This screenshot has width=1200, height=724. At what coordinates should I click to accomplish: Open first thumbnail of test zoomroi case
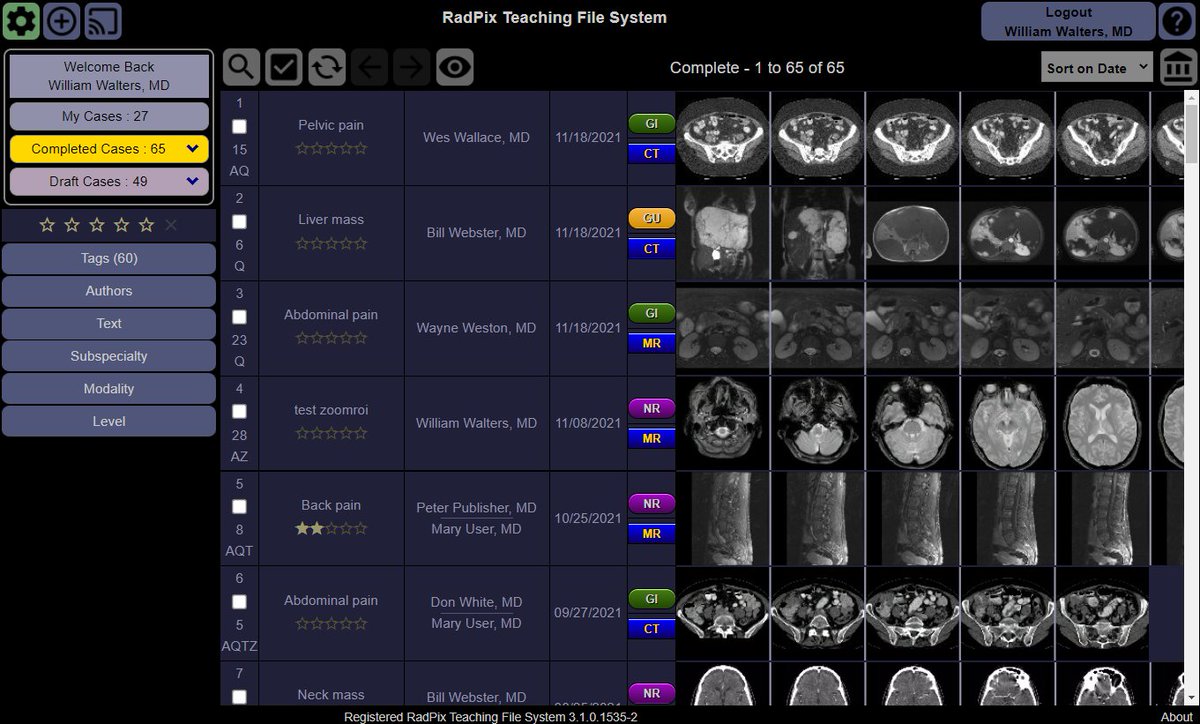click(x=723, y=422)
